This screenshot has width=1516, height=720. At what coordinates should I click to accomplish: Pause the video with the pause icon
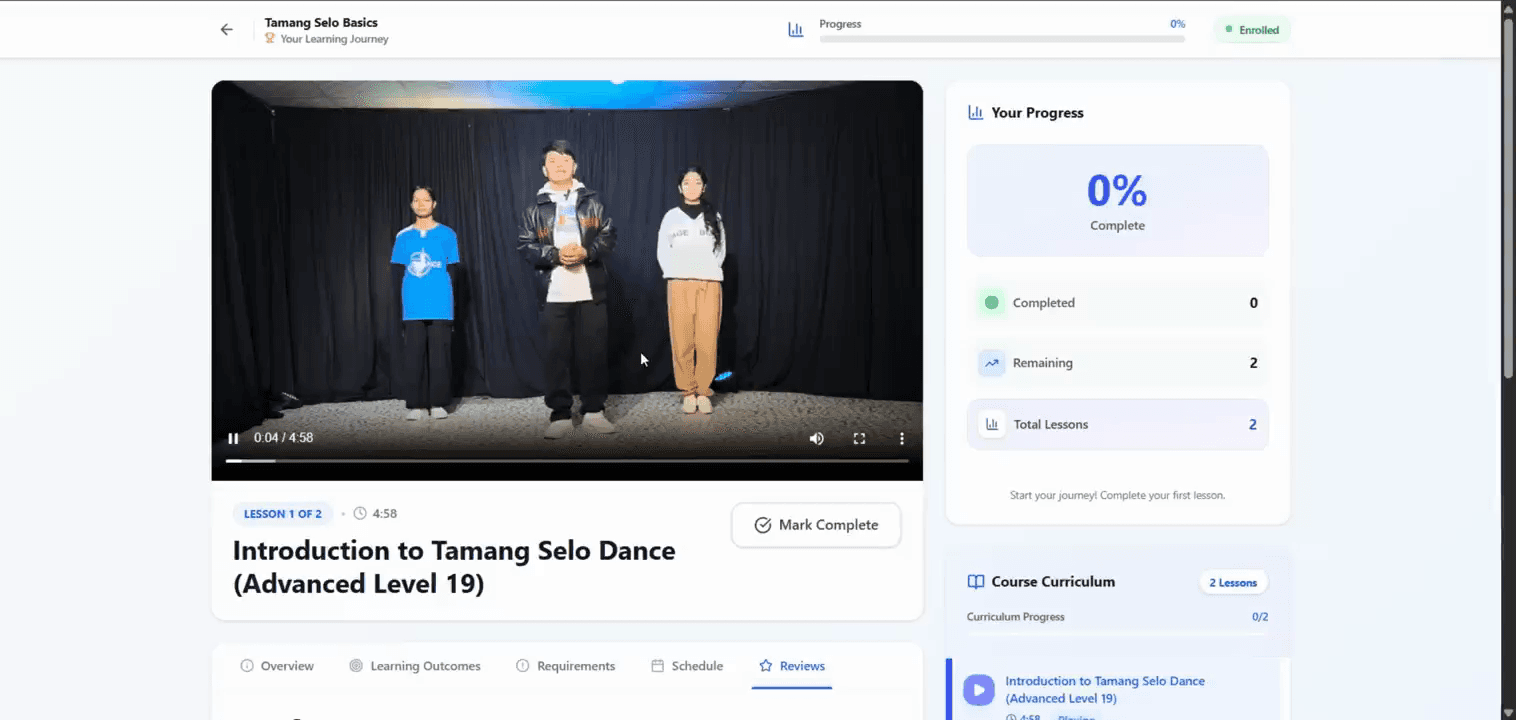coord(233,438)
